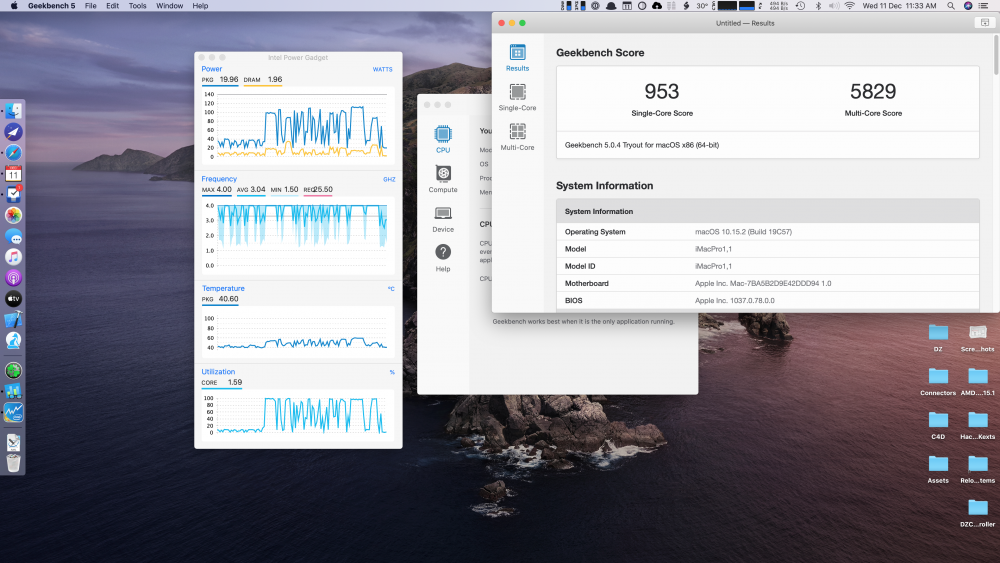Click the Frequency graph in Intel Power Gadget
Image resolution: width=1000 pixels, height=563 pixels.
pyautogui.click(x=297, y=235)
